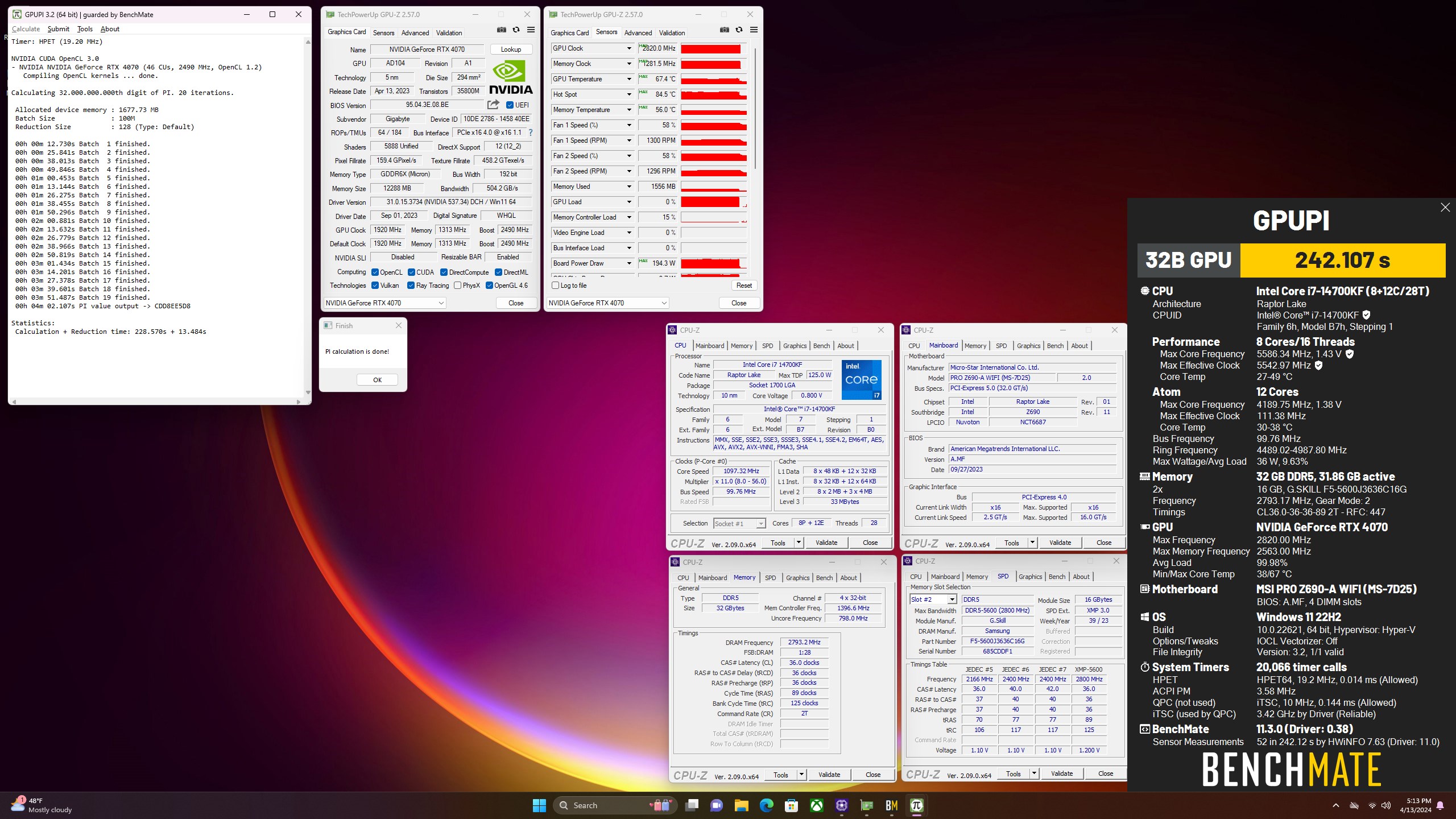This screenshot has height=819, width=1456.
Task: Switch to Advanced tab in GPU-Z Graphics Card window
Action: [x=415, y=33]
